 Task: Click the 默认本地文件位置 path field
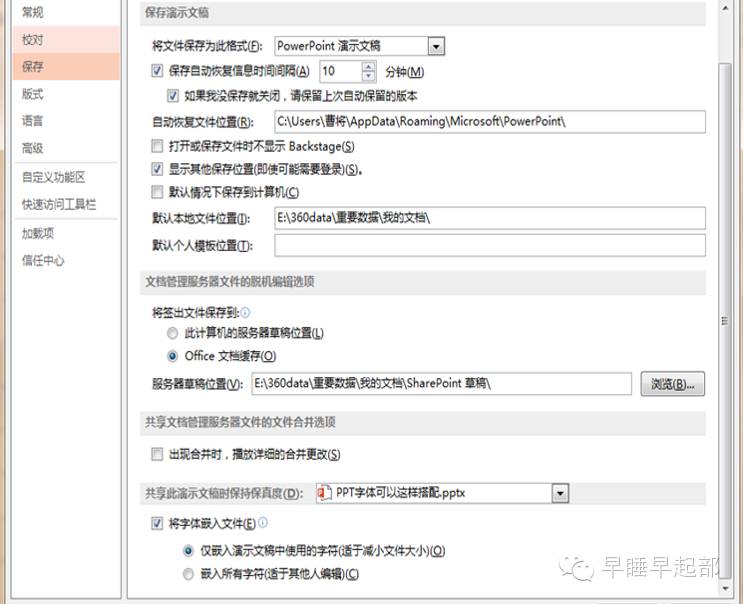490,218
